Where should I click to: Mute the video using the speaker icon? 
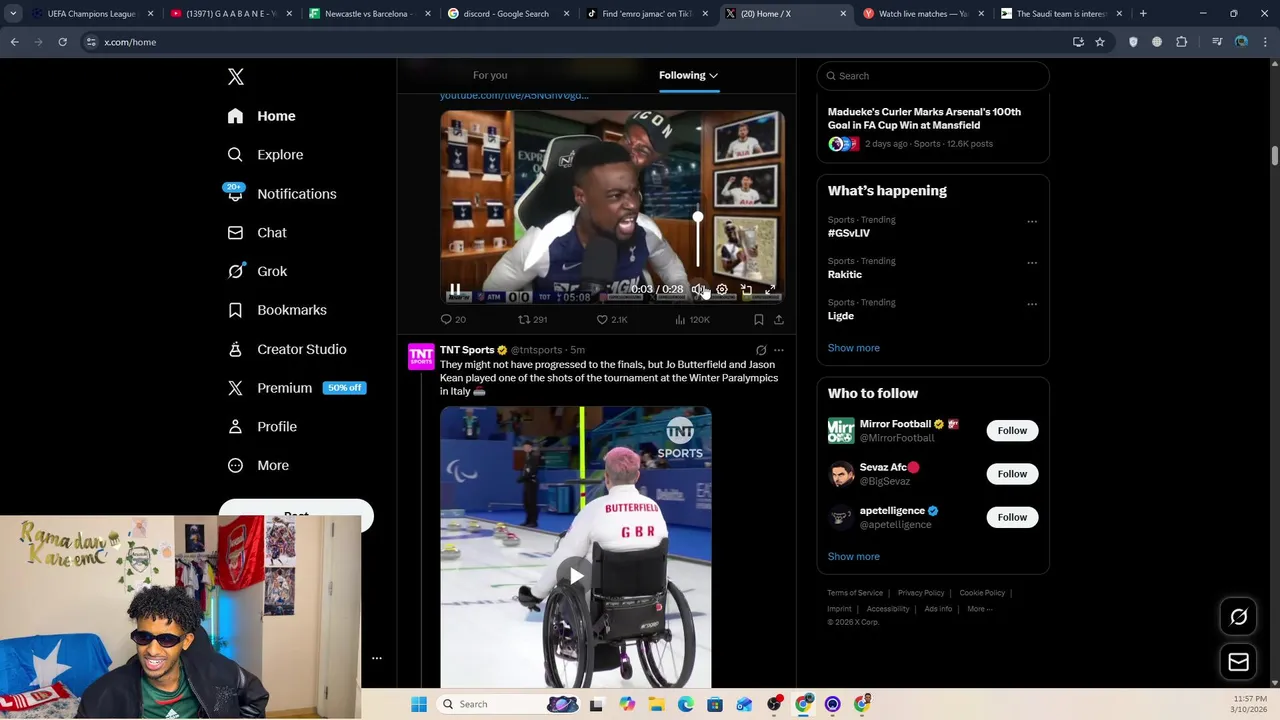pyautogui.click(x=698, y=290)
